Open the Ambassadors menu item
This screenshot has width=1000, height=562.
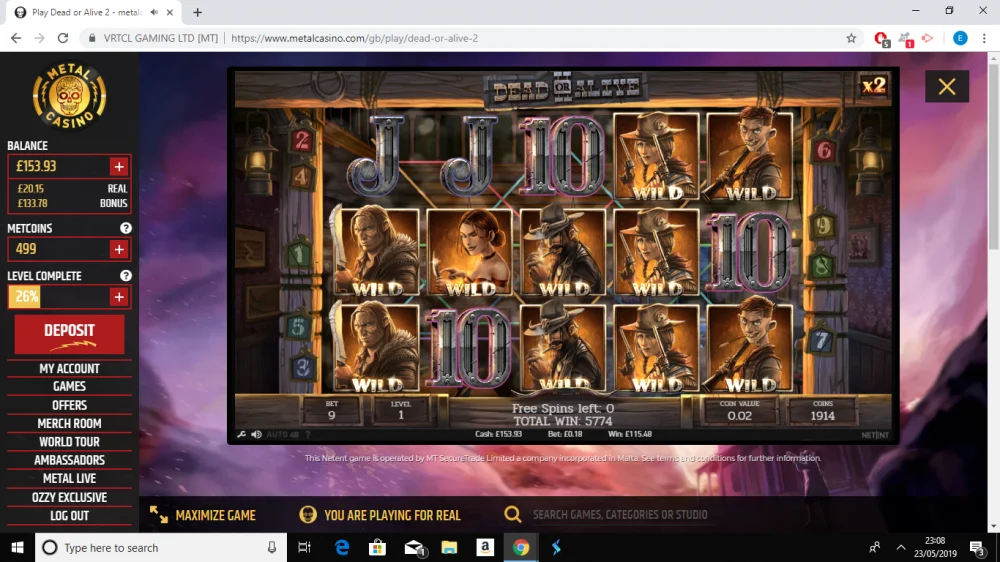point(70,461)
